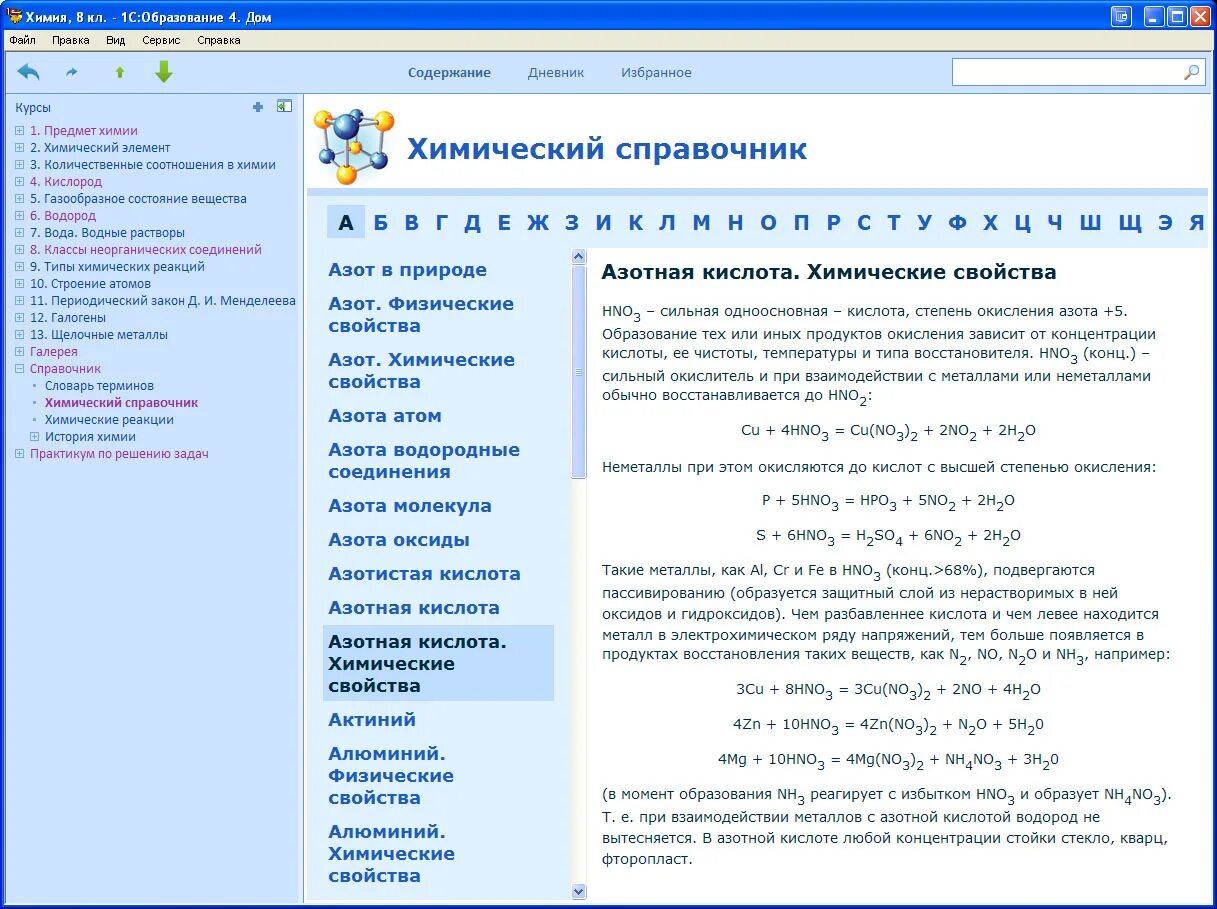1217x909 pixels.
Task: Open the 'Азот в природе' article
Action: tap(408, 270)
